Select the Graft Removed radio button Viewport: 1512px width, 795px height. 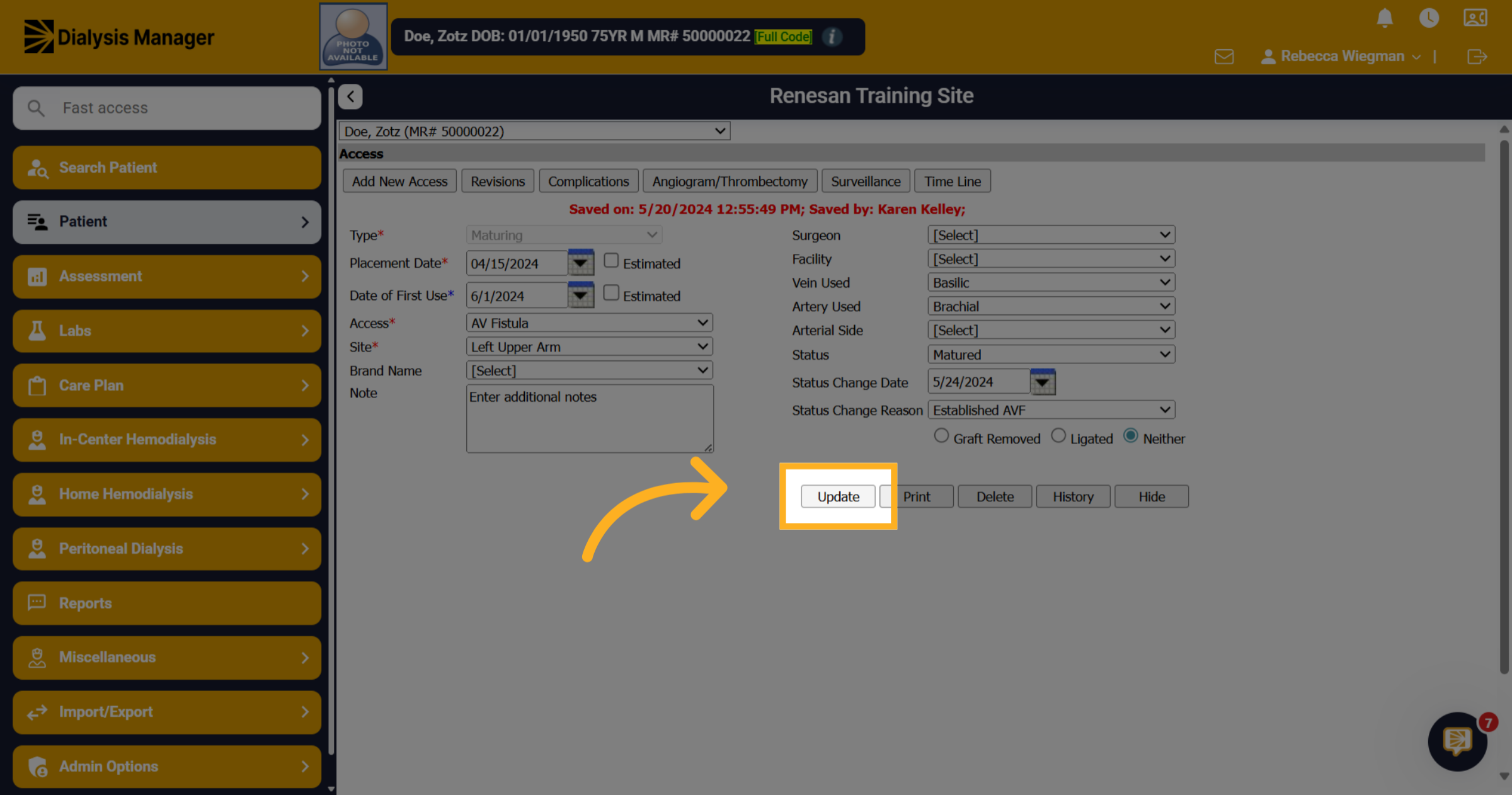point(941,436)
